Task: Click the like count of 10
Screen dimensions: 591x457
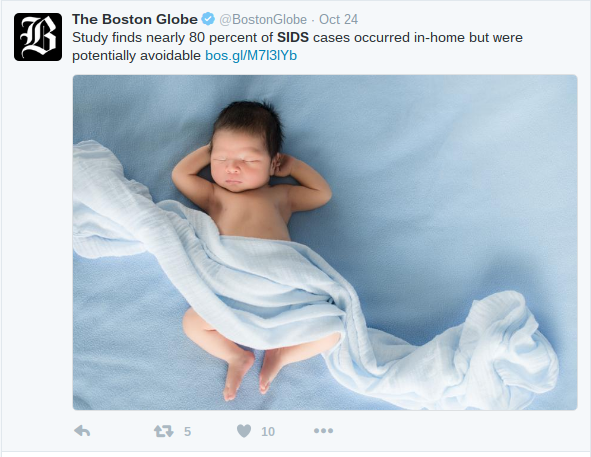Action: [268, 431]
